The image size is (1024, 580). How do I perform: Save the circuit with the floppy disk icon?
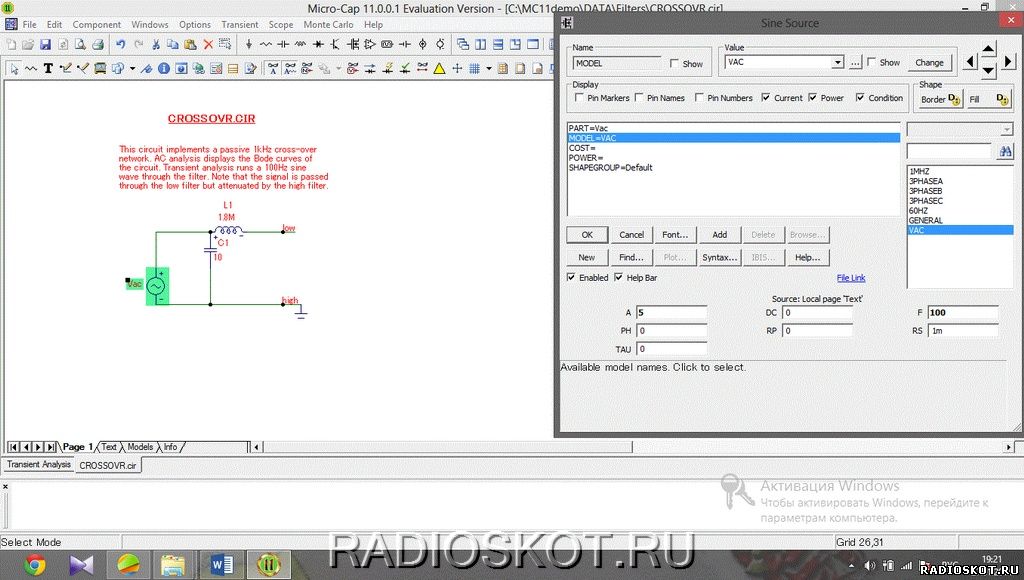pos(45,44)
